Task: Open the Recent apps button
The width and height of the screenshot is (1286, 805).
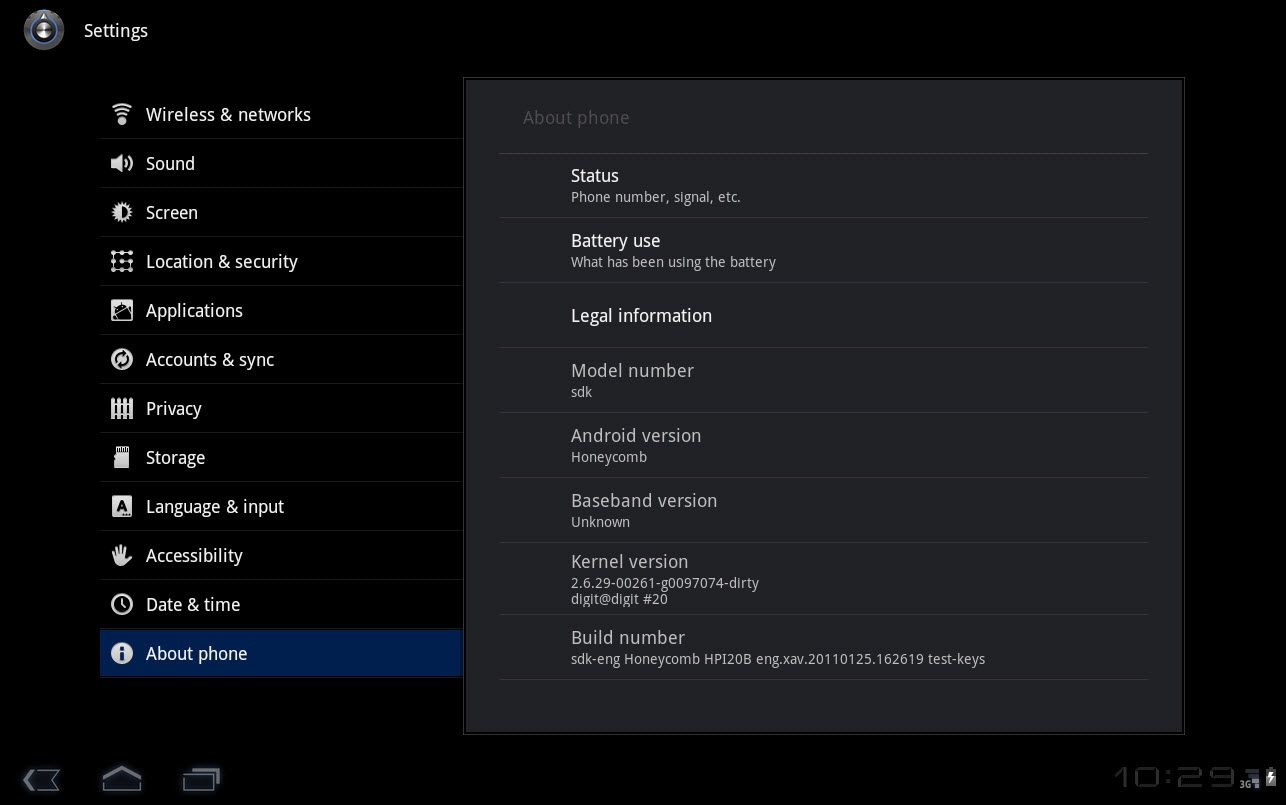Action: pos(201,779)
